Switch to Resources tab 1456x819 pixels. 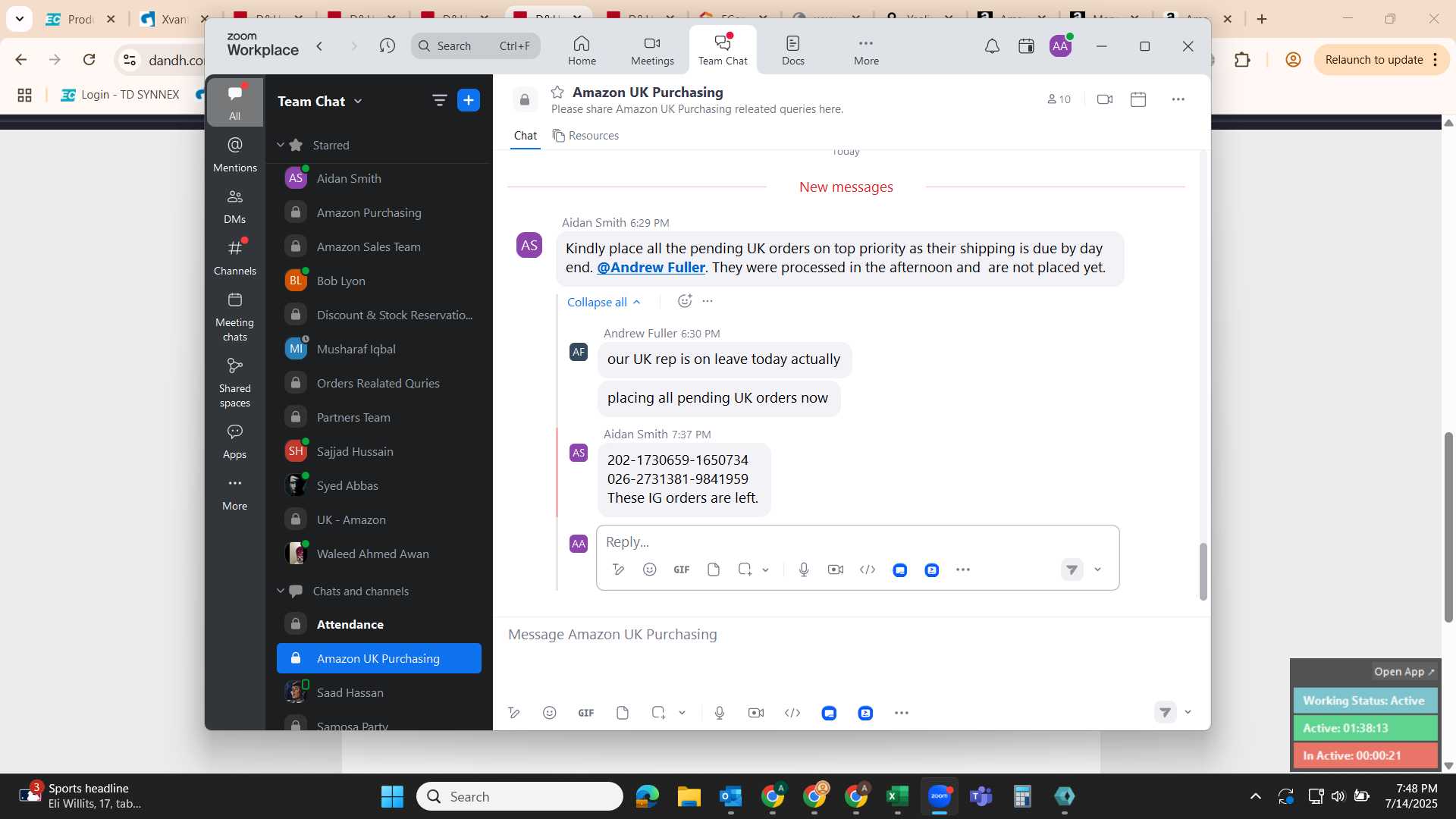585,136
